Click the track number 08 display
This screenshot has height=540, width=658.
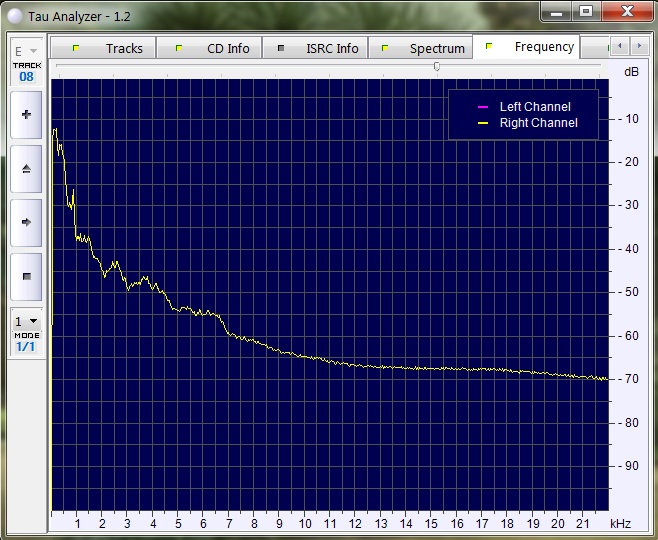[x=26, y=76]
